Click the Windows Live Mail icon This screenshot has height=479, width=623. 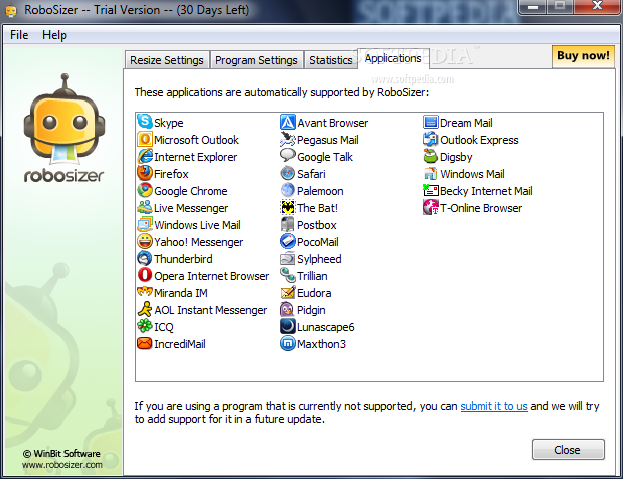(x=145, y=224)
